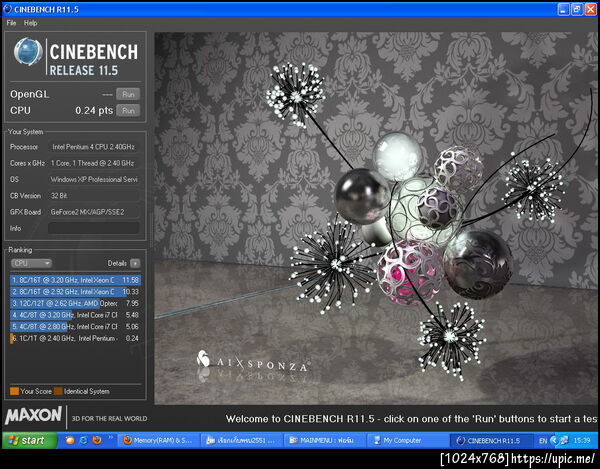The height and width of the screenshot is (469, 600).
Task: Select the OS field showing Windows XP
Action: (x=93, y=179)
